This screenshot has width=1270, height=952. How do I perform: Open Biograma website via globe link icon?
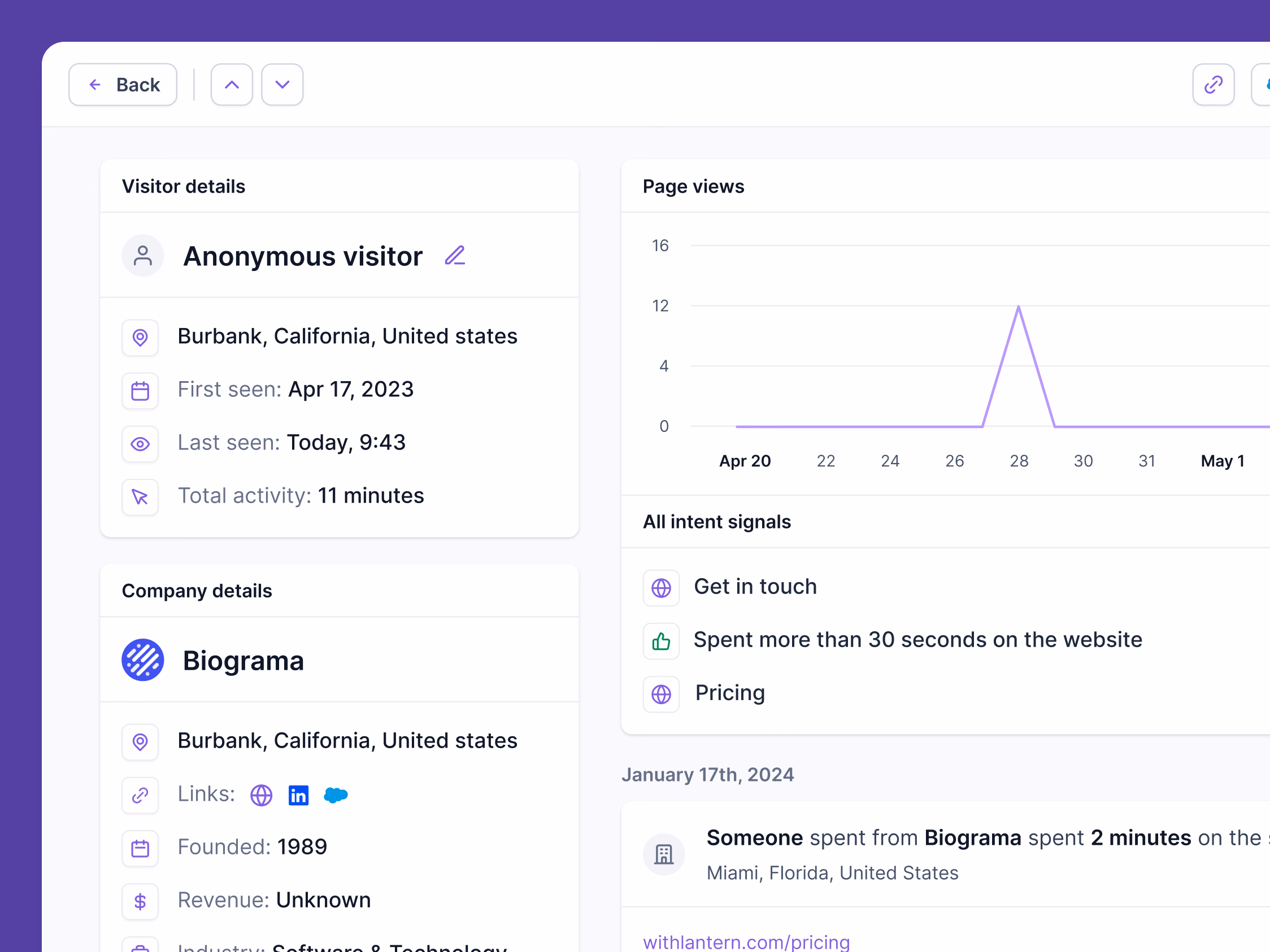tap(261, 796)
